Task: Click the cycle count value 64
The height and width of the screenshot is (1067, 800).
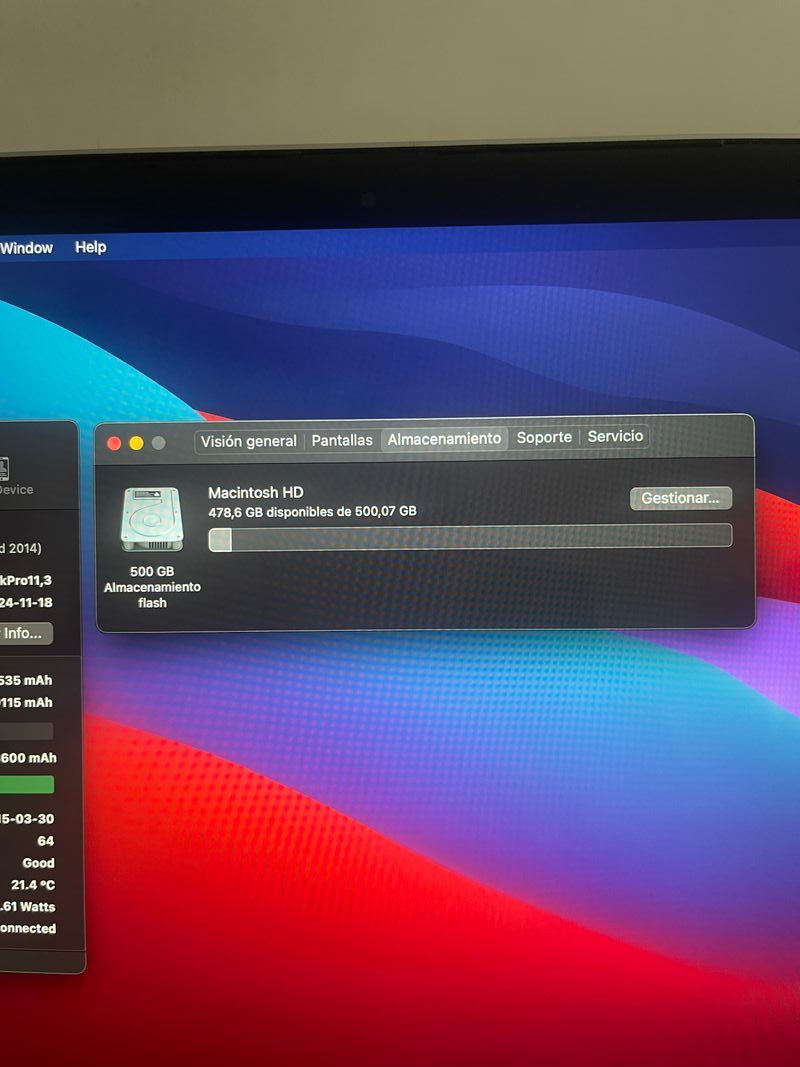Action: click(46, 841)
